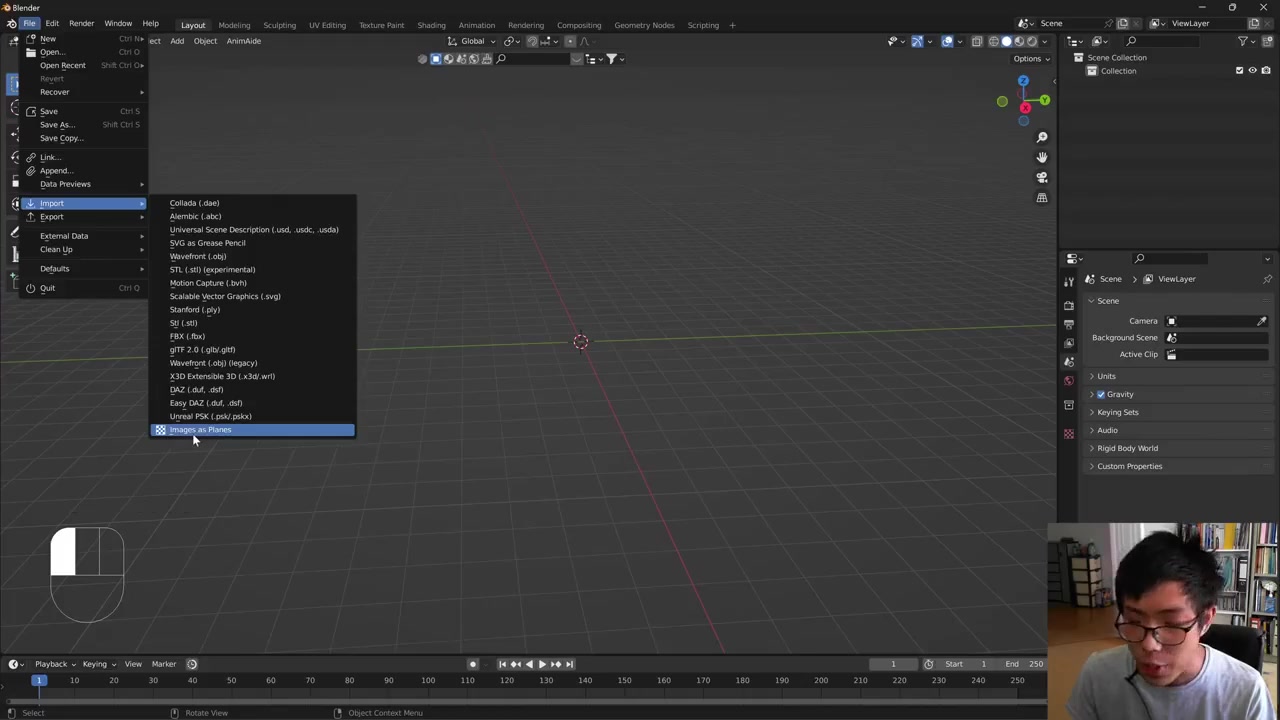Choose Images as Planes import option
This screenshot has width=1280, height=720.
[200, 430]
